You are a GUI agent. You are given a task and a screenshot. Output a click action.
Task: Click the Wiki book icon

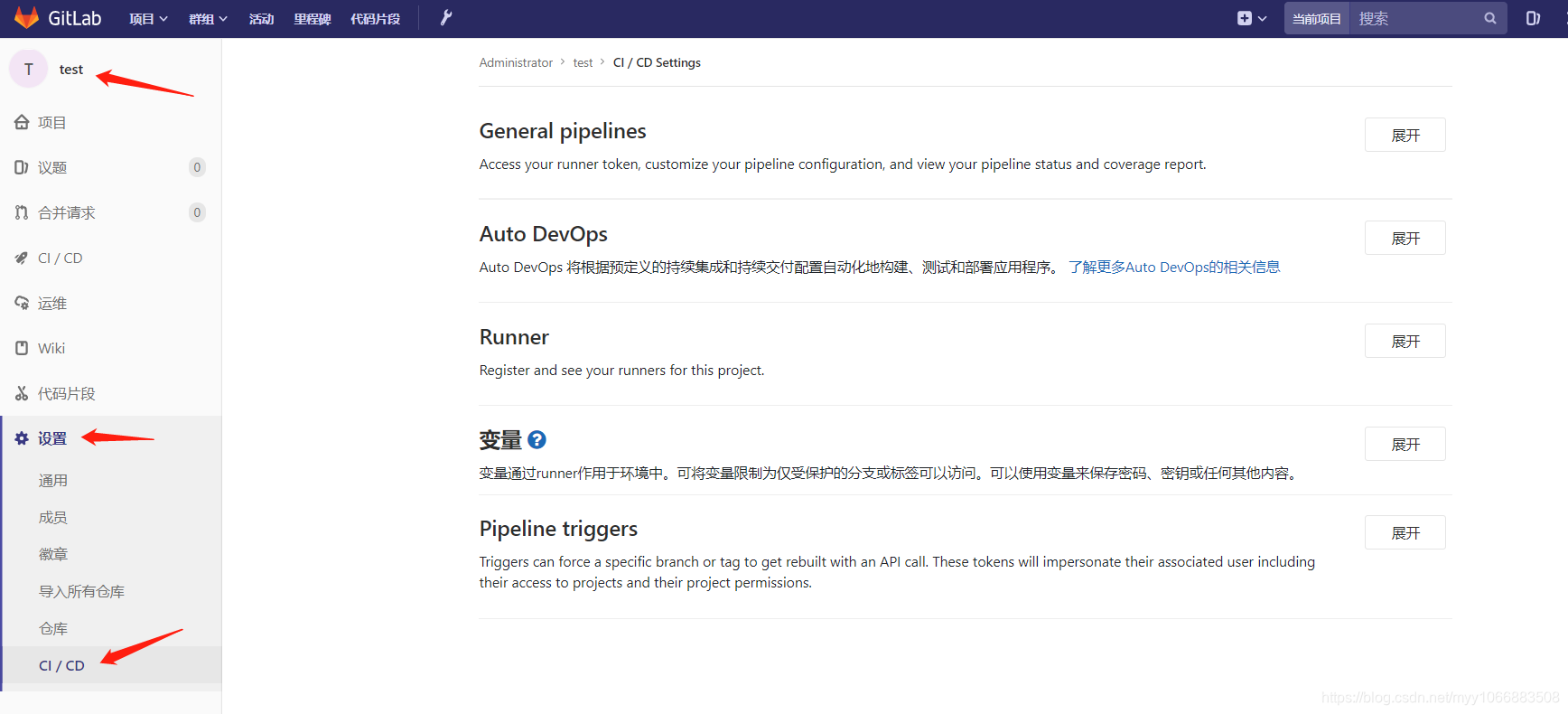point(22,348)
